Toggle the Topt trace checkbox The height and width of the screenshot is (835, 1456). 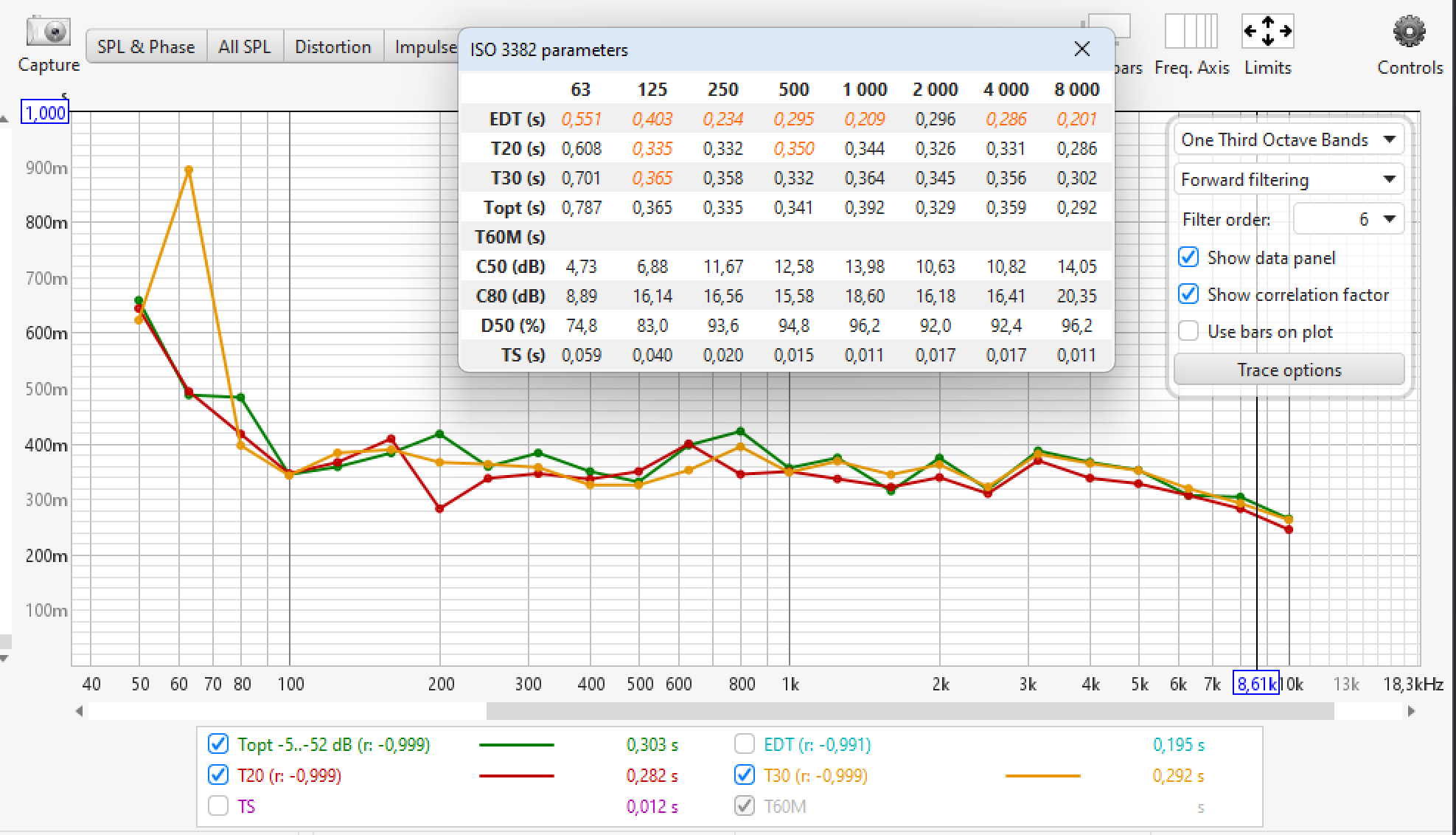[x=218, y=744]
